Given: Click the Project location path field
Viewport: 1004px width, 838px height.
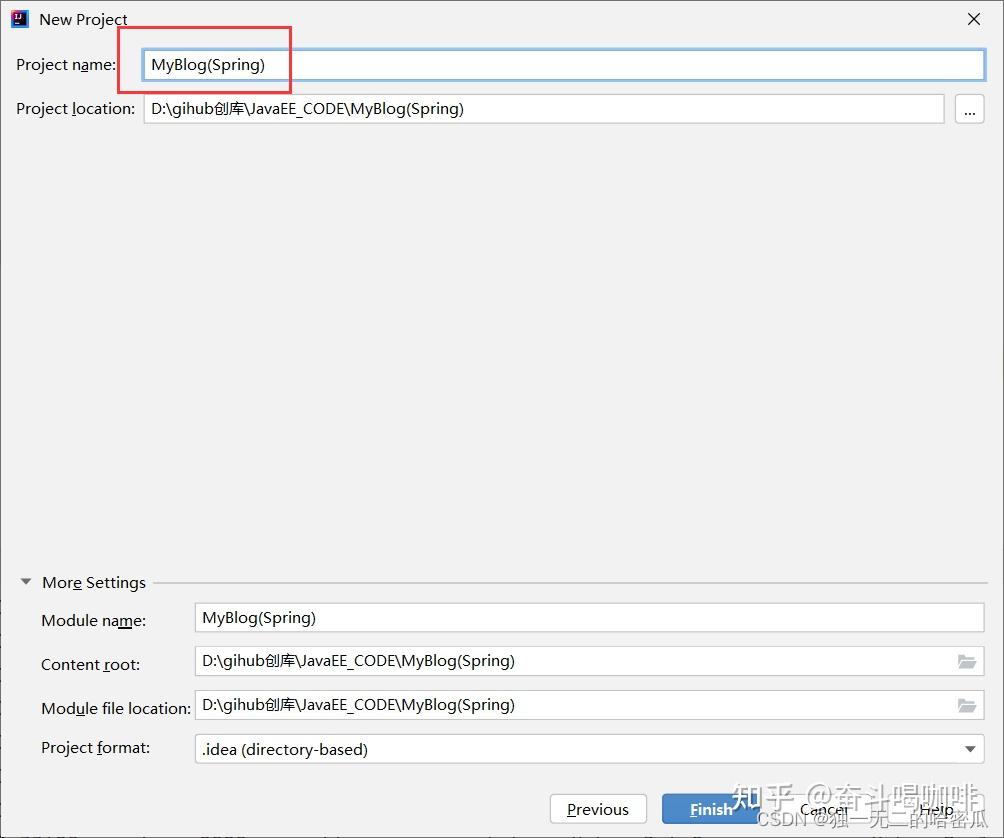Looking at the screenshot, I should [x=544, y=109].
